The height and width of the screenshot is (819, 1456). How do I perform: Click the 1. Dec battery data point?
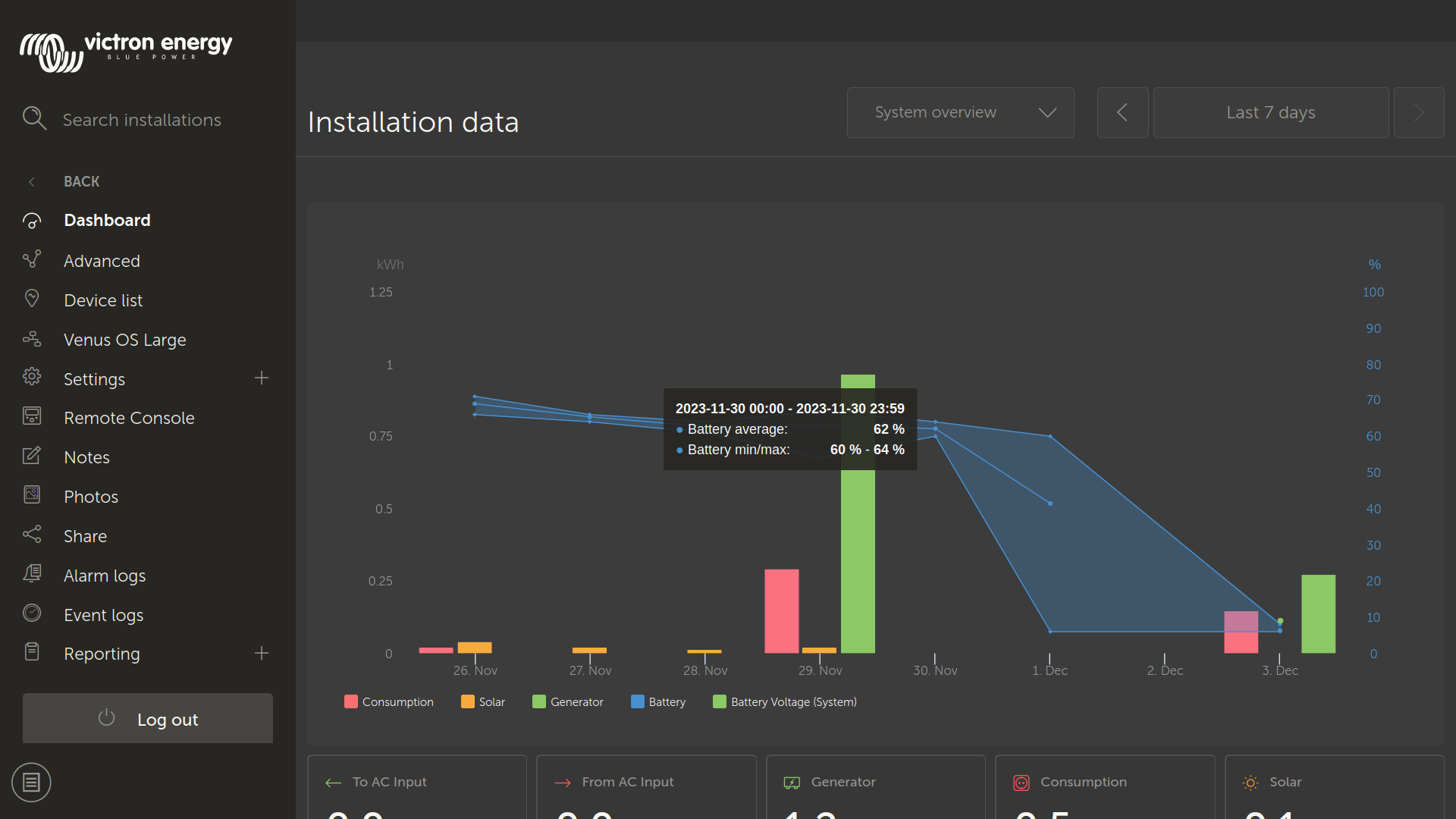click(1050, 504)
